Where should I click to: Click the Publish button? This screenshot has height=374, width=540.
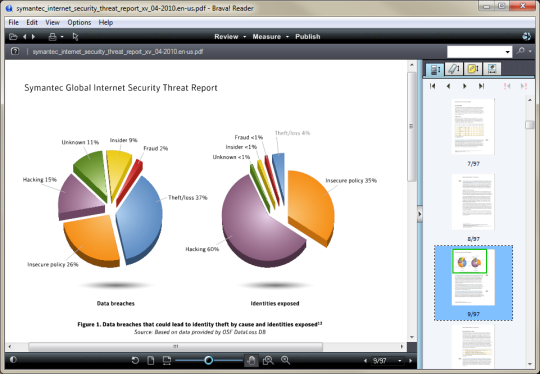tap(308, 37)
